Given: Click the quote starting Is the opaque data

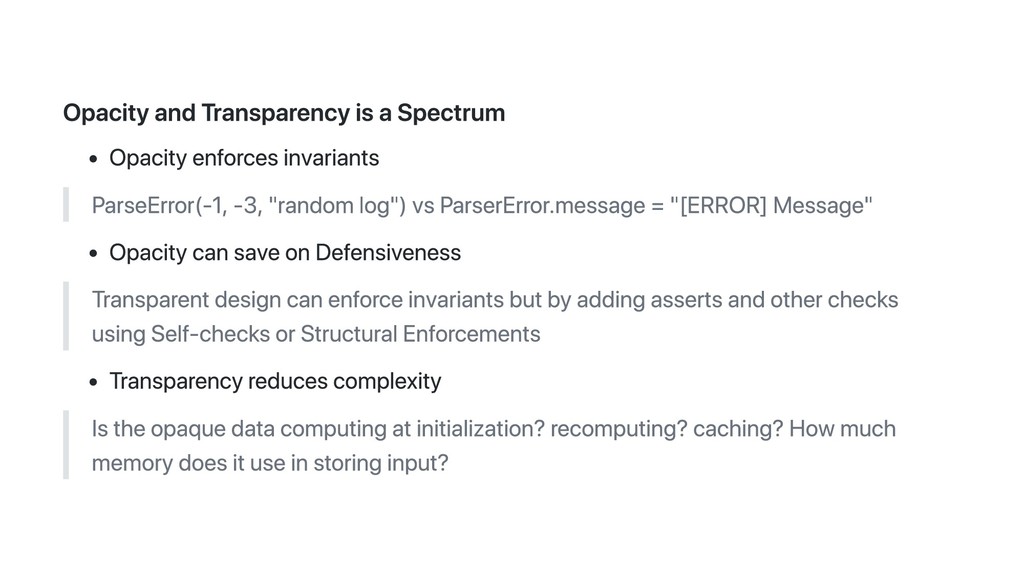Looking at the screenshot, I should pyautogui.click(x=494, y=446).
